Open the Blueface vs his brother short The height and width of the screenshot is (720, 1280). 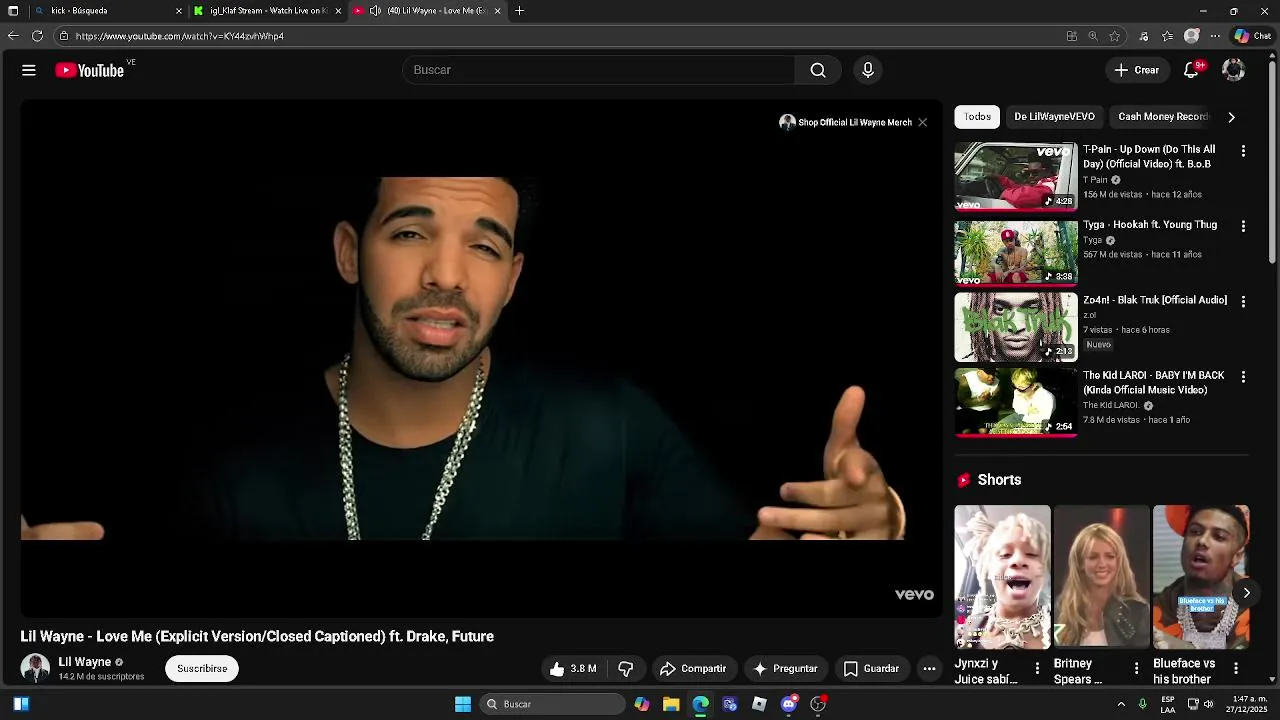(x=1200, y=577)
